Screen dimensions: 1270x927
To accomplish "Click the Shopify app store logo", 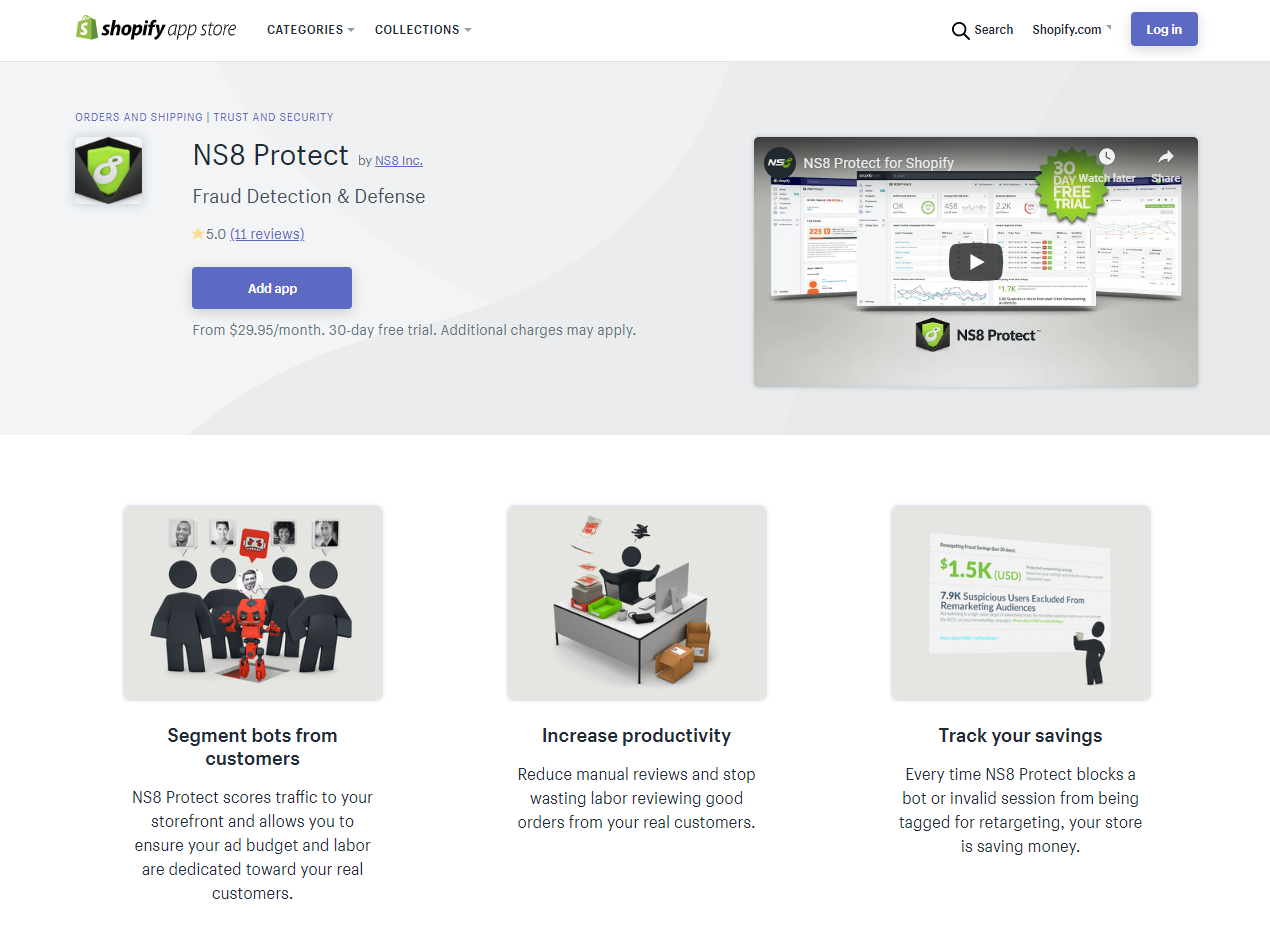I will 156,29.
